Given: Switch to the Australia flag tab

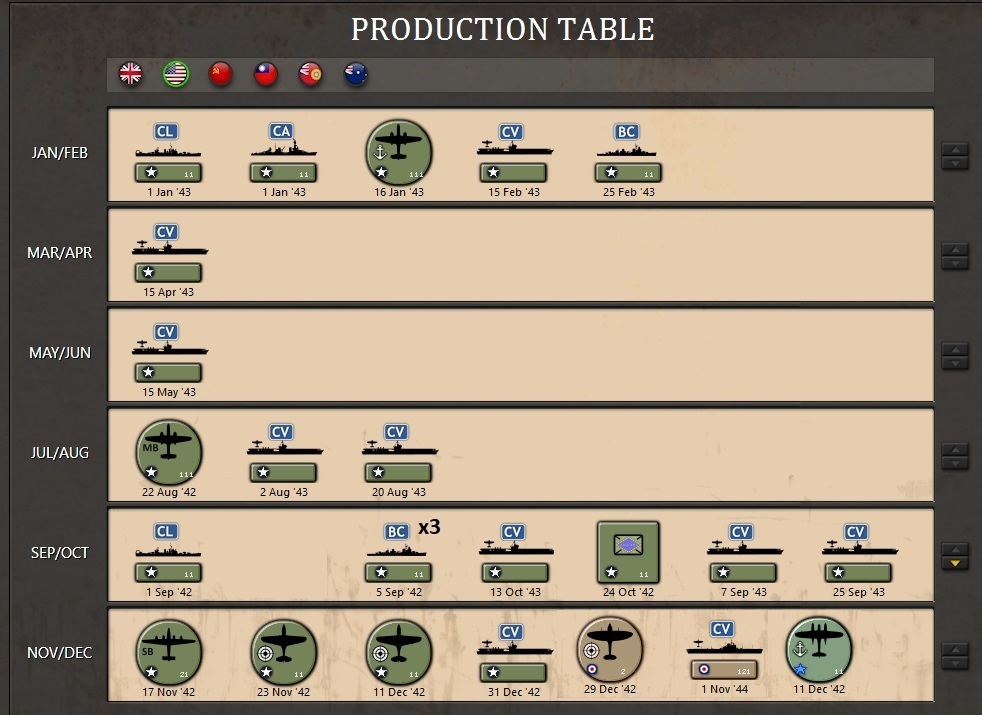Looking at the screenshot, I should click(x=355, y=73).
